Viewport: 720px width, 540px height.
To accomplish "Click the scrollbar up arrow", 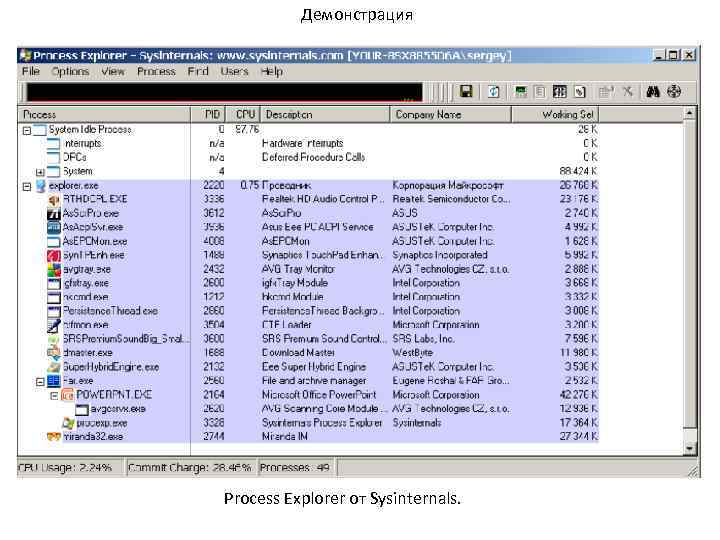I will click(x=689, y=113).
